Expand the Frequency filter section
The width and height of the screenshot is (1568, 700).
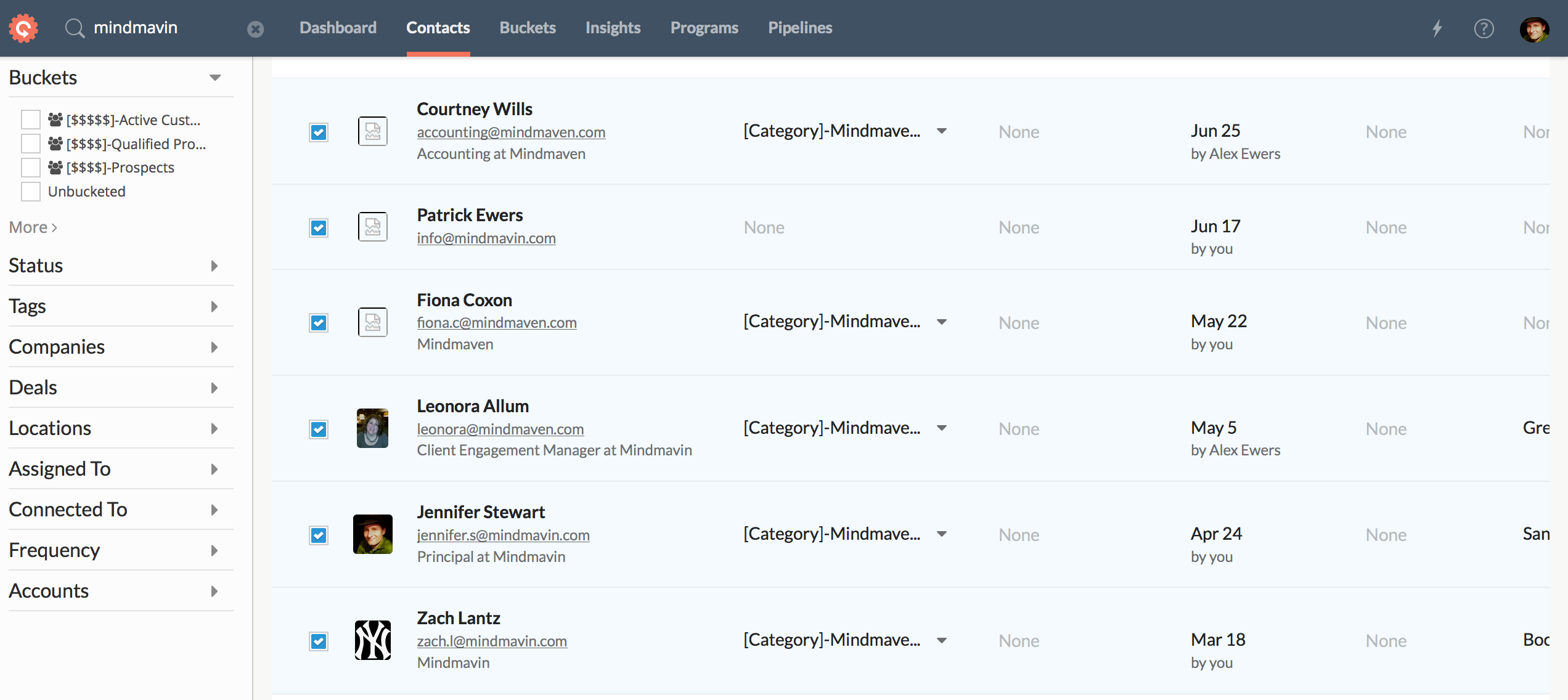214,550
